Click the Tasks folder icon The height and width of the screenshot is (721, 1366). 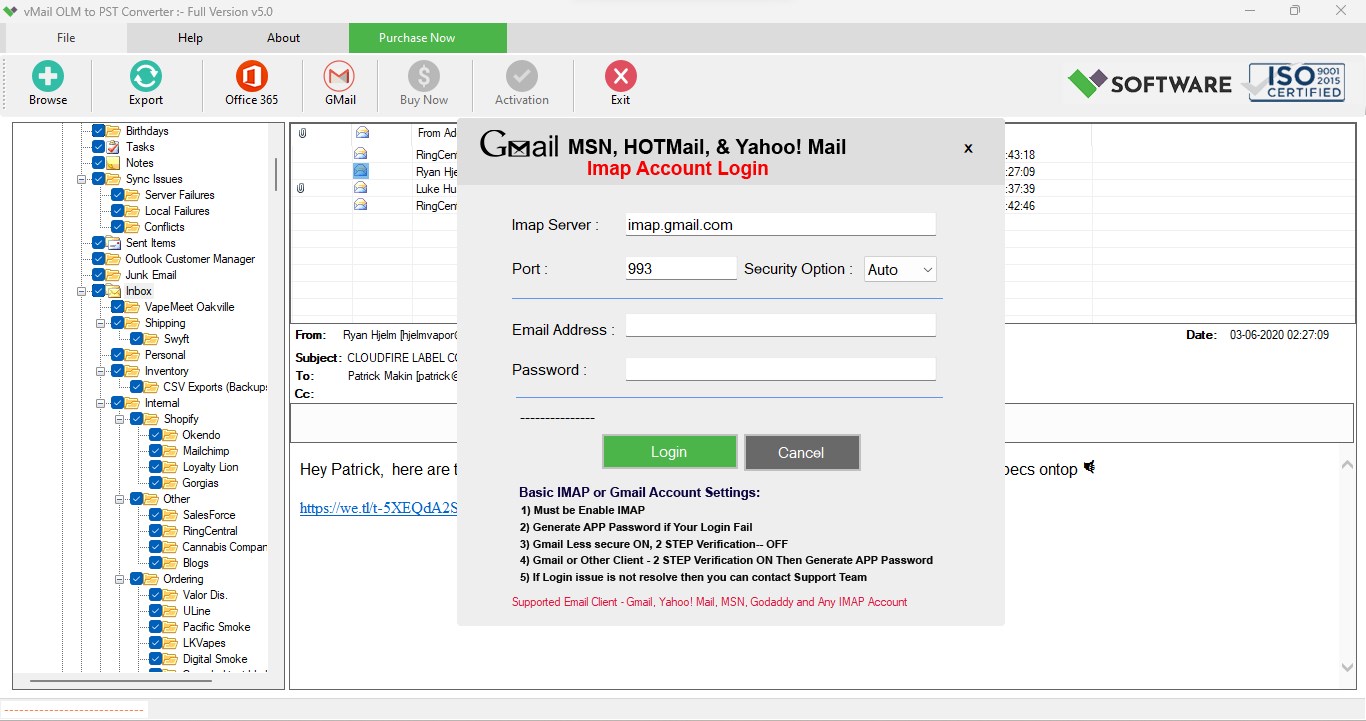114,147
